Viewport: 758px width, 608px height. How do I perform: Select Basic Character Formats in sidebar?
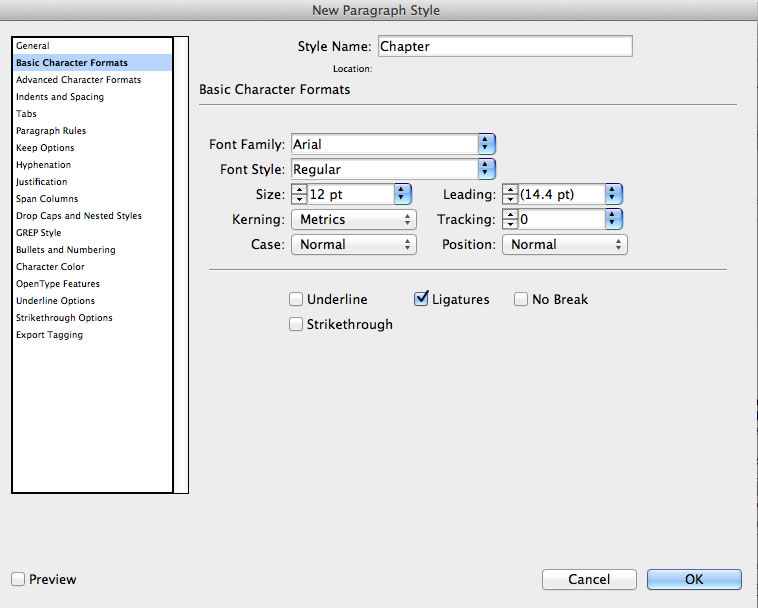92,63
